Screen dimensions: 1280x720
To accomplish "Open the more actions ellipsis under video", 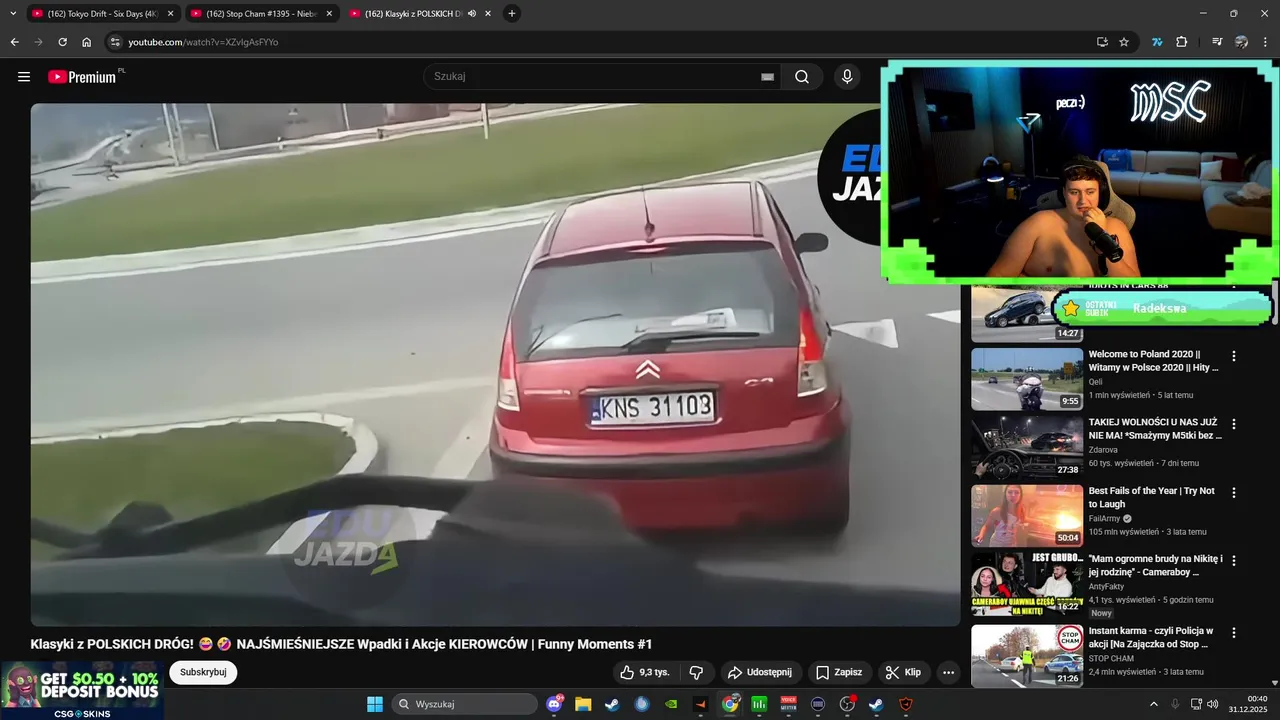I will click(x=949, y=672).
